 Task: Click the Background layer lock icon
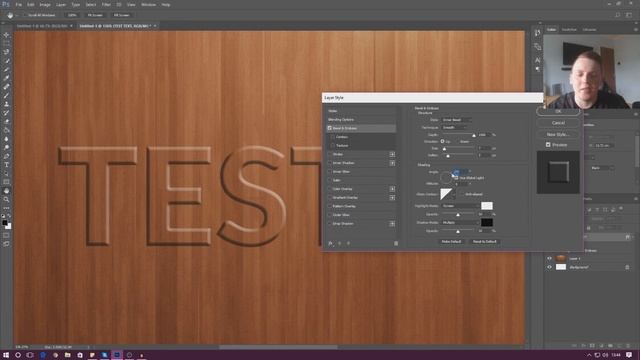point(627,267)
